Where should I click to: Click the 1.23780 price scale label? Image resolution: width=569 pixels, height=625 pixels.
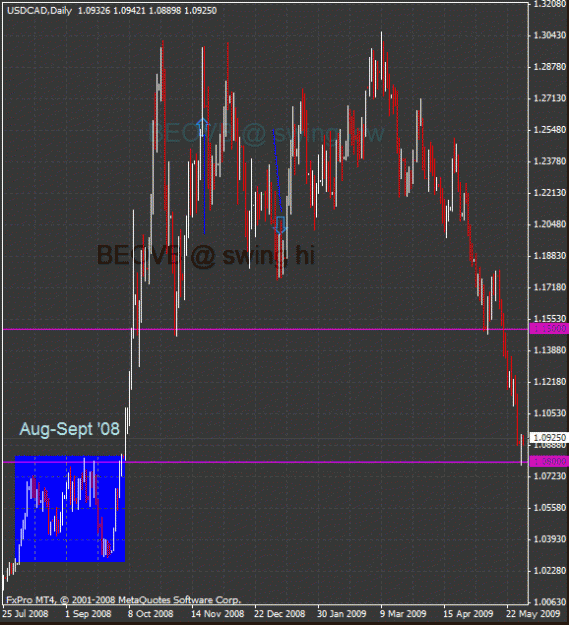click(x=549, y=161)
